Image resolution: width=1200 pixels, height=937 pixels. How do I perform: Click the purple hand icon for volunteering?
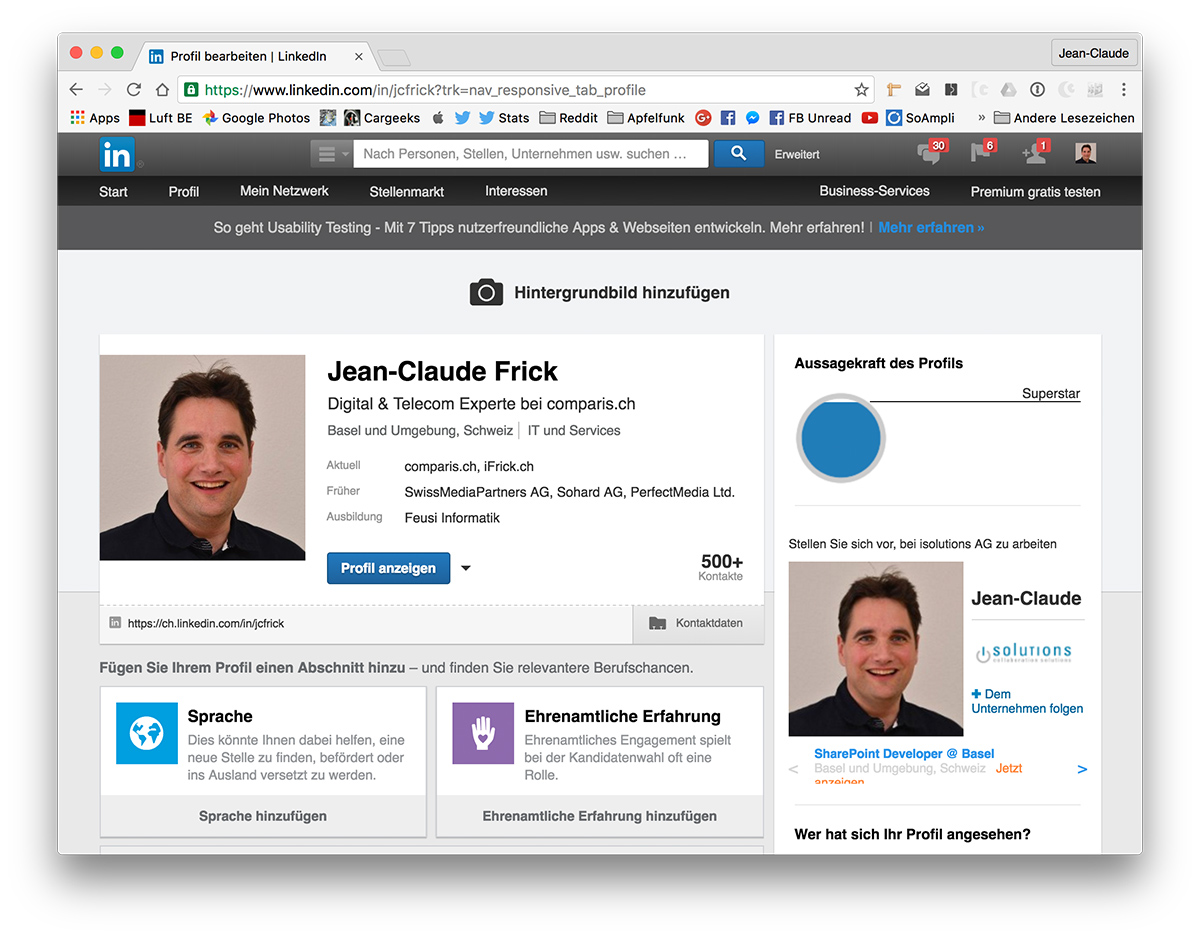[x=483, y=733]
